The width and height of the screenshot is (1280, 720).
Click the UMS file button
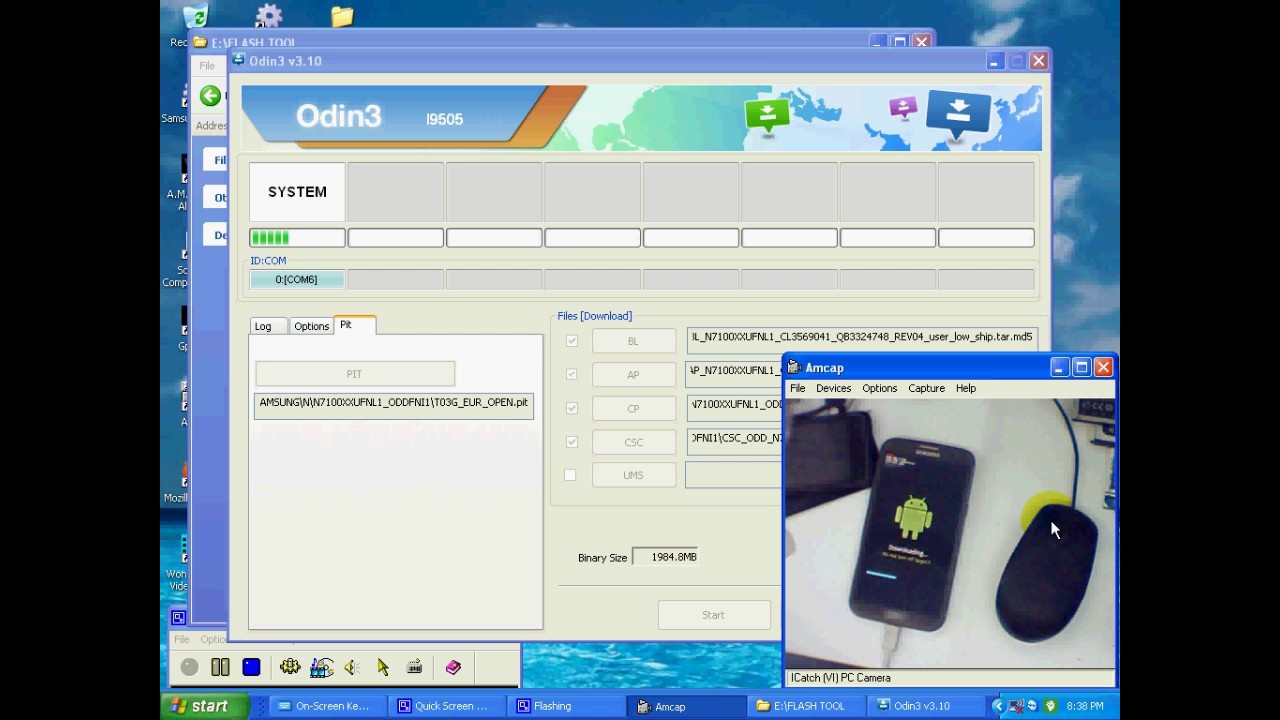pos(633,475)
